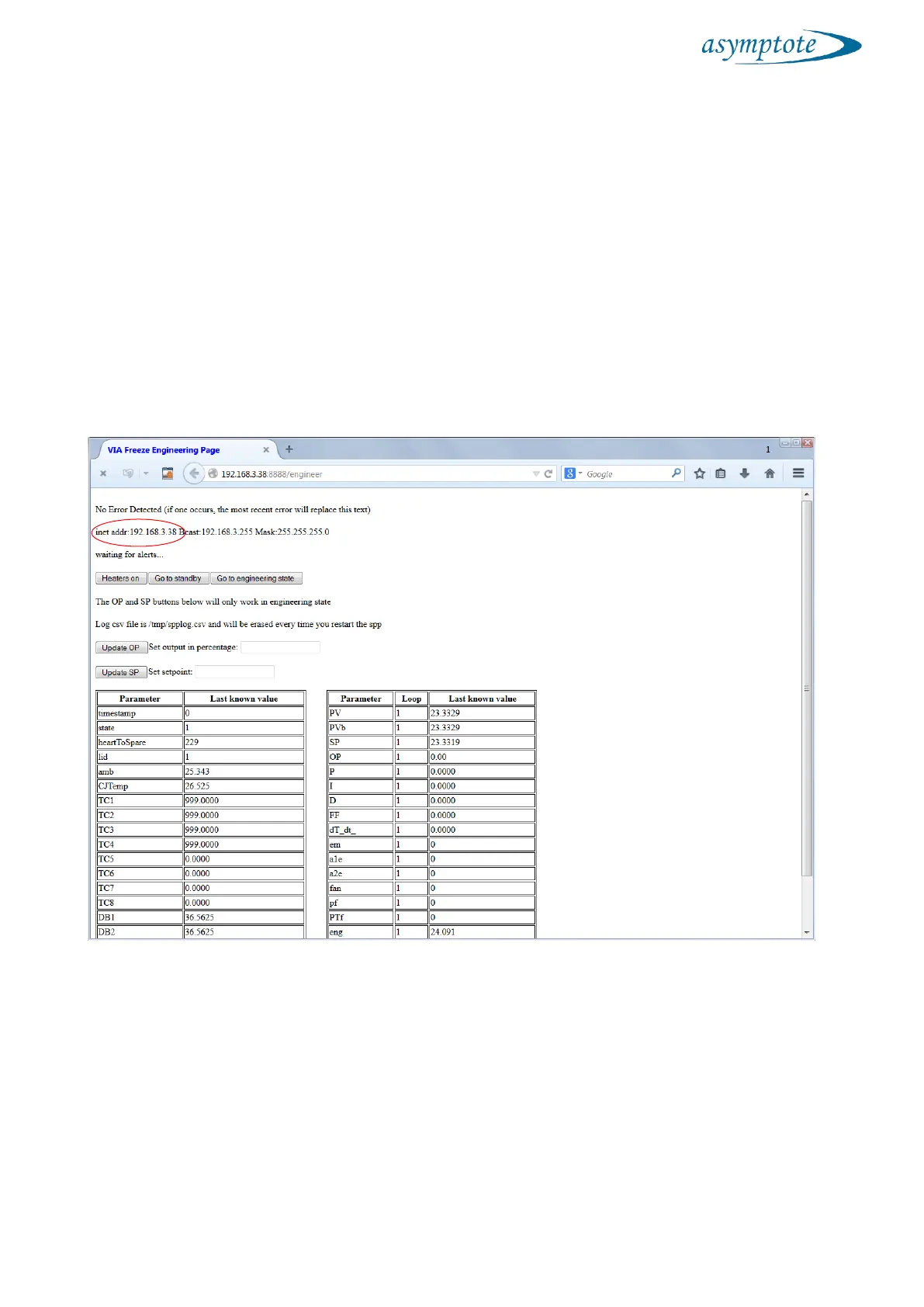Click the 'fan' parameter cell
This screenshot has width=924, height=1307.
361,888
